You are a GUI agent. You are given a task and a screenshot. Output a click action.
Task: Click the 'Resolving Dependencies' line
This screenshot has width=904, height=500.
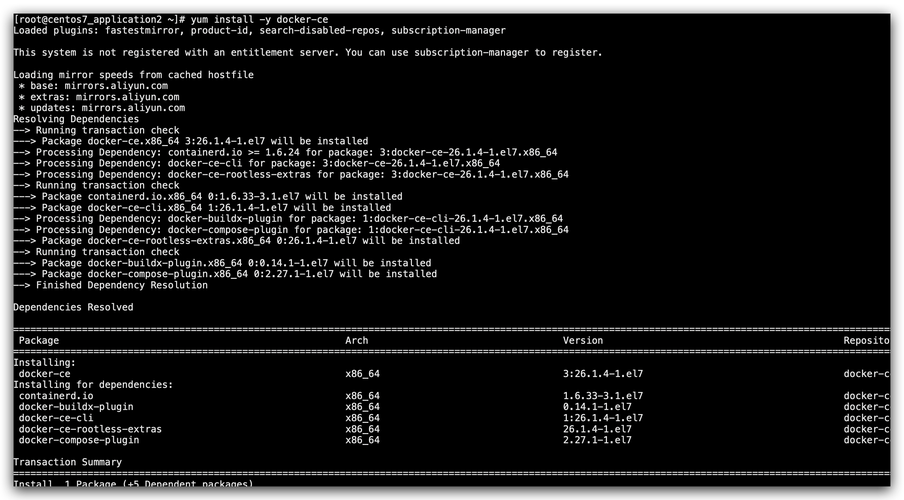[x=76, y=119]
